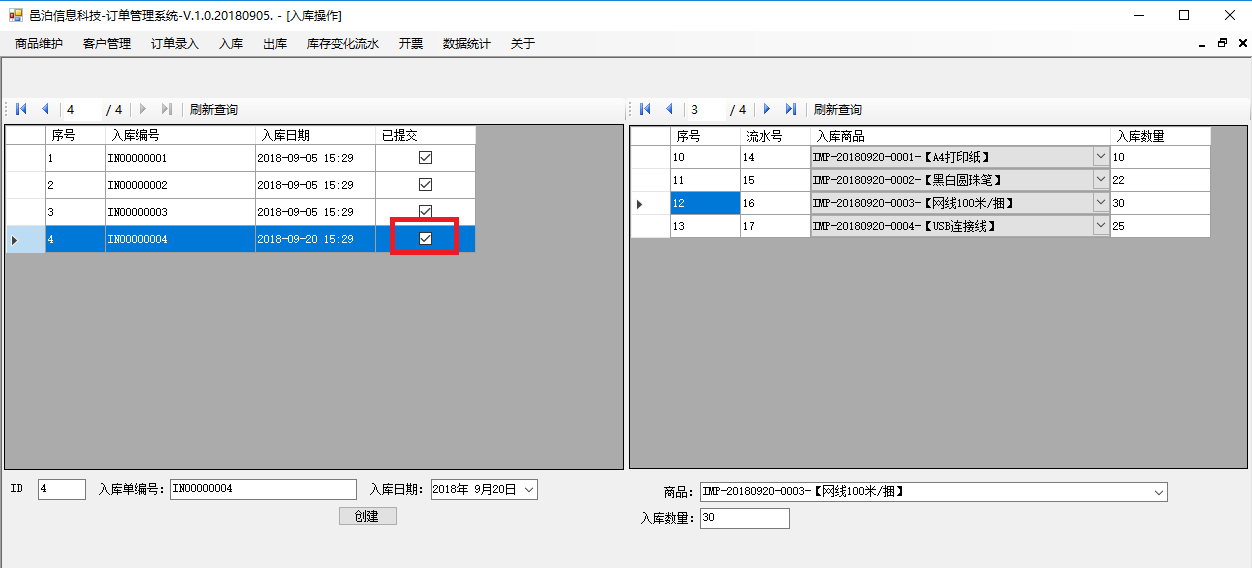The width and height of the screenshot is (1252, 568).
Task: Click the 创建 button
Action: point(368,516)
